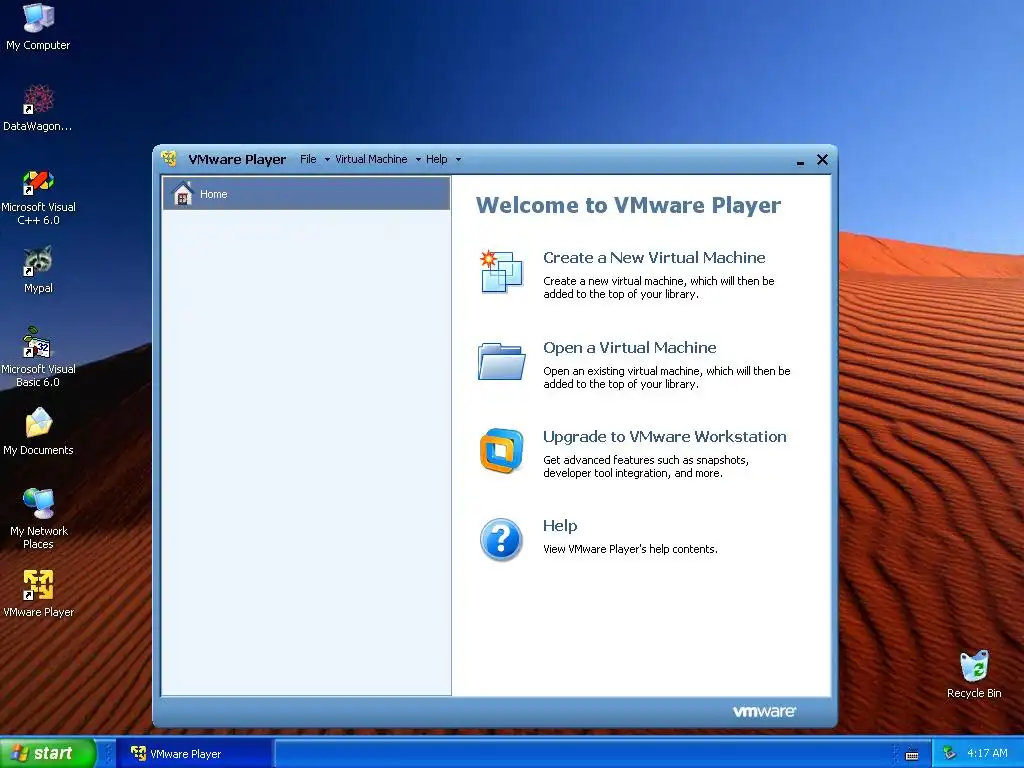Click the dropdown arrow next to File
This screenshot has width=1024, height=768.
click(x=327, y=159)
